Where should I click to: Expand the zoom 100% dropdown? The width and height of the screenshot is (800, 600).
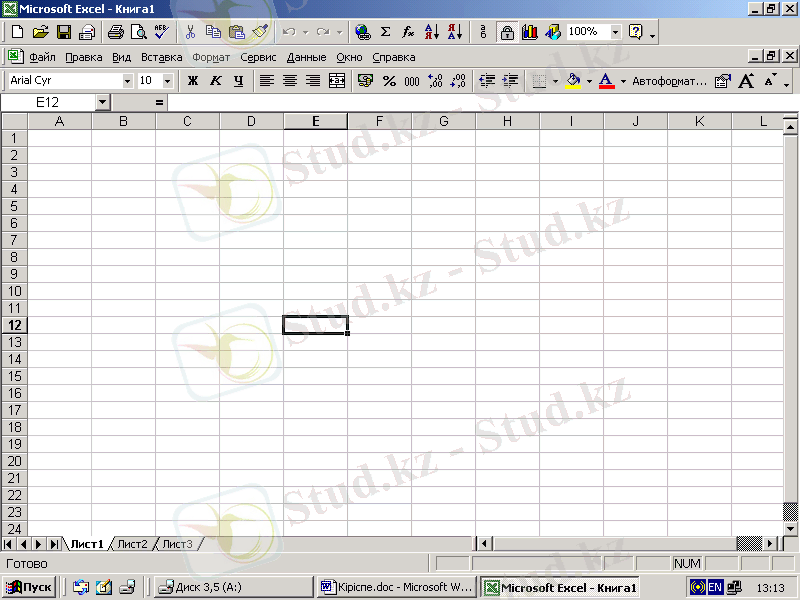click(615, 32)
